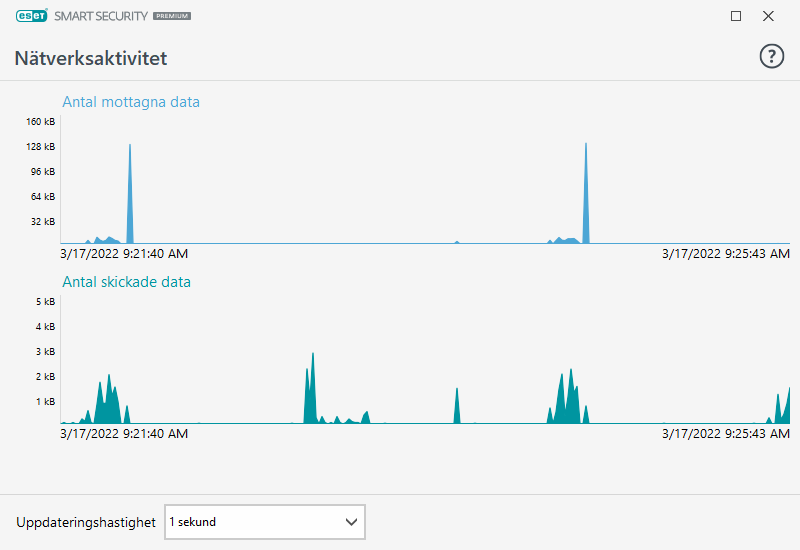Click the PREMIUM badge in title bar
Image resolution: width=800 pixels, height=550 pixels.
173,17
